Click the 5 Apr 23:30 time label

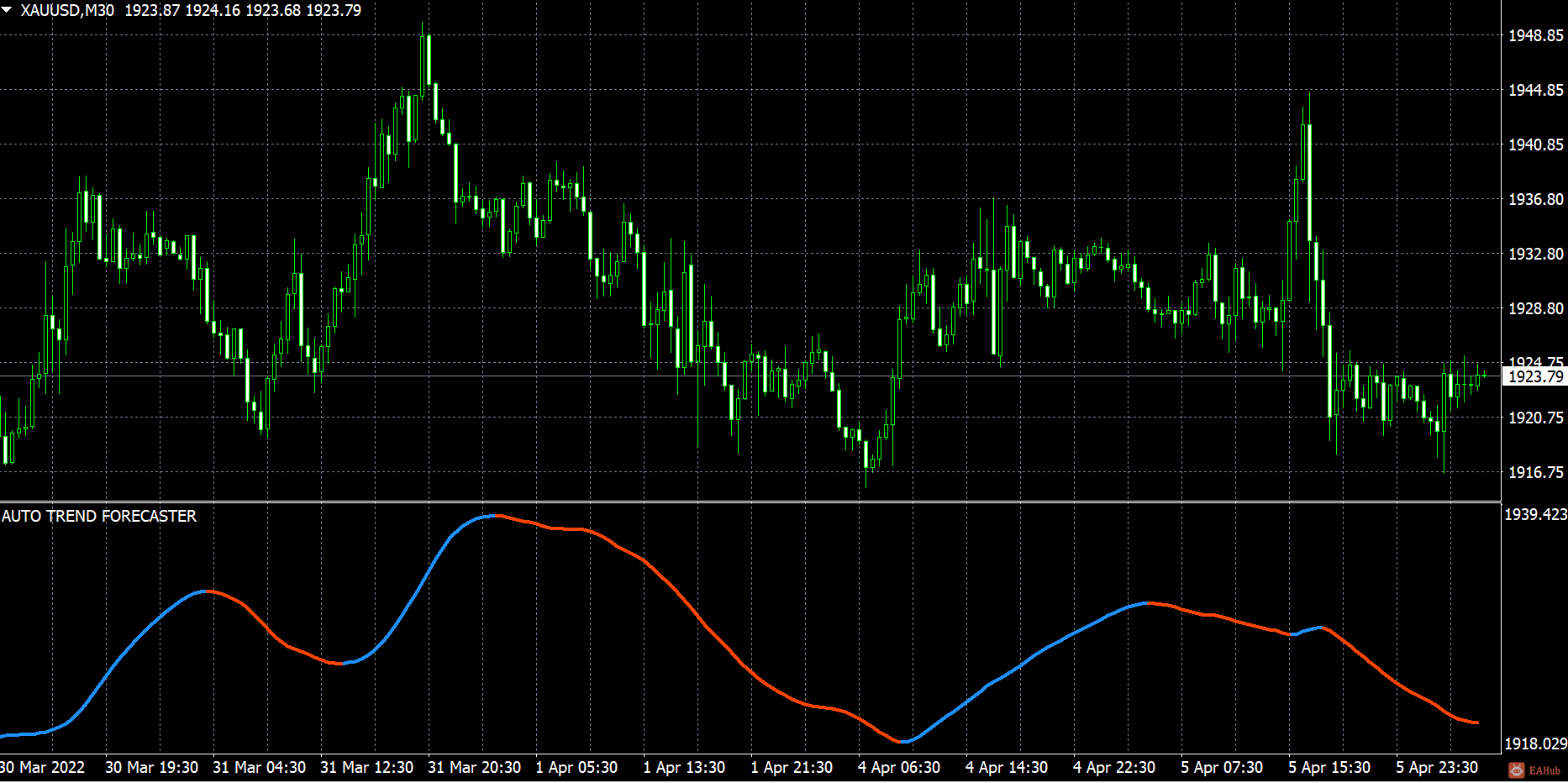[1437, 767]
